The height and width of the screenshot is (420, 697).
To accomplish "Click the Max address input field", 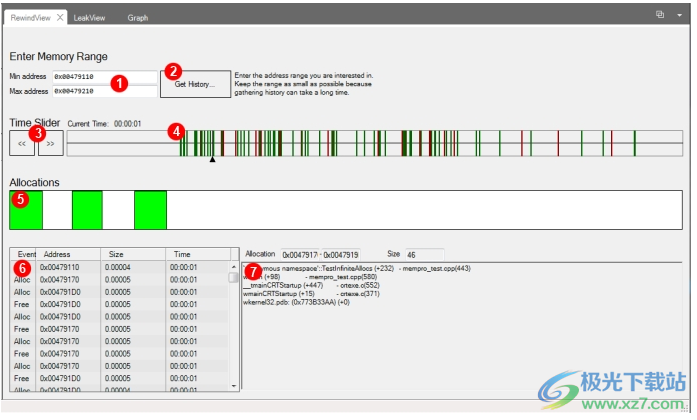I will tap(105, 91).
